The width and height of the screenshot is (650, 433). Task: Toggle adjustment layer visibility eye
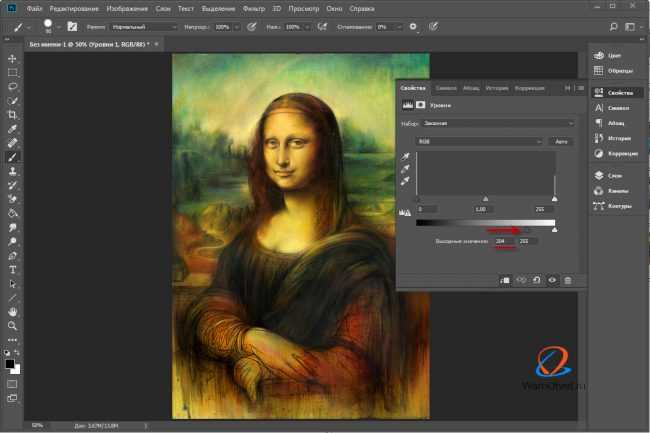[552, 280]
